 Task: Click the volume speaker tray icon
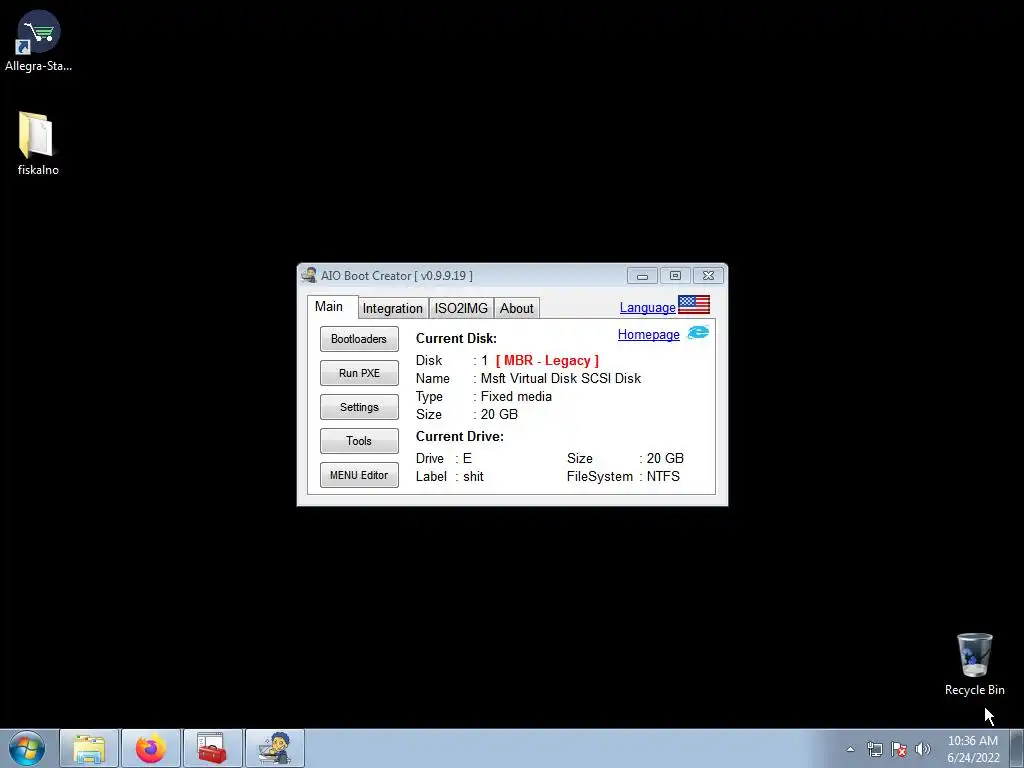pyautogui.click(x=922, y=749)
